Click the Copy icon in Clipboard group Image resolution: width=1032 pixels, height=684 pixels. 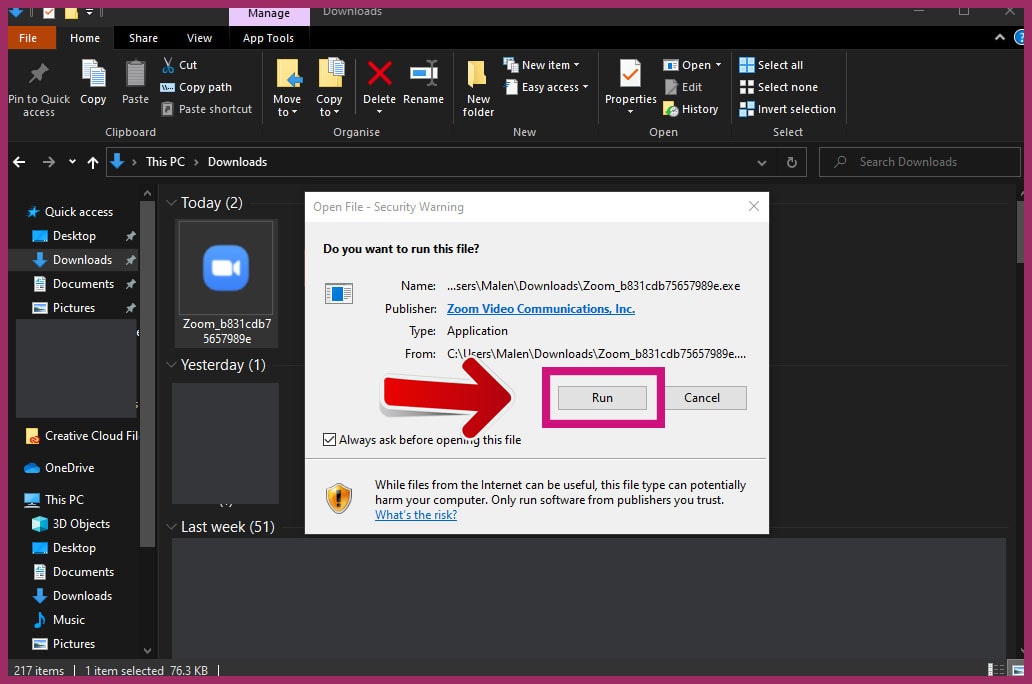tap(93, 73)
